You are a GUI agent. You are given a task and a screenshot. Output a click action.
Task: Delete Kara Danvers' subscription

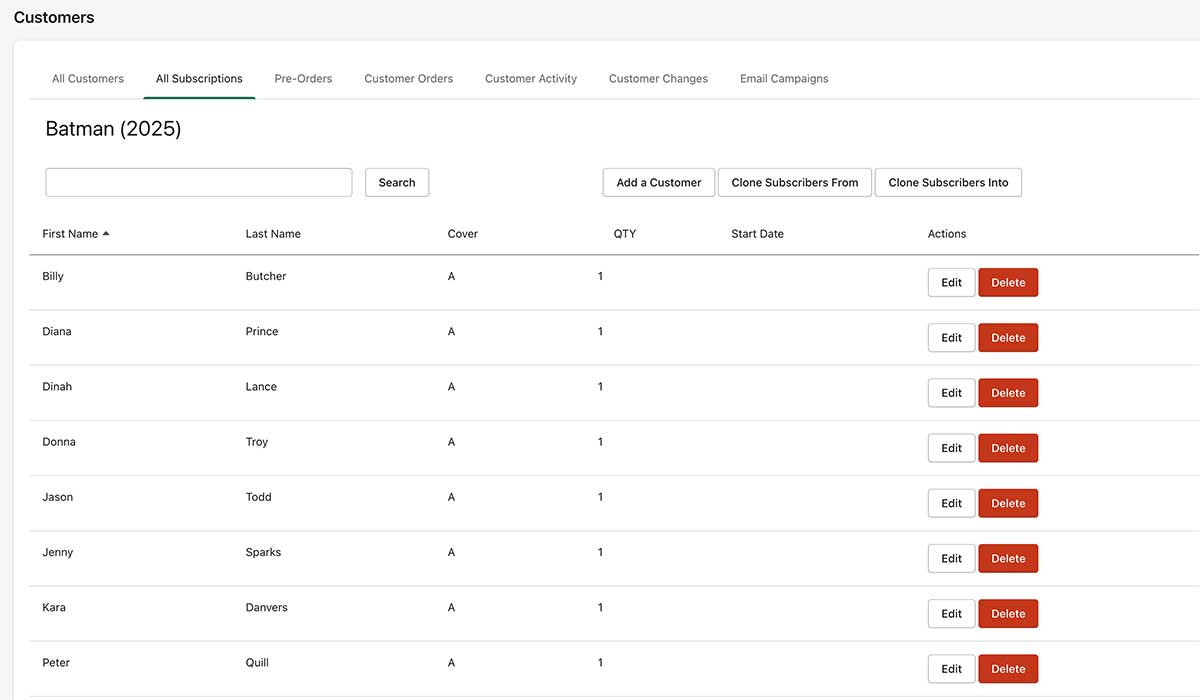[1008, 614]
